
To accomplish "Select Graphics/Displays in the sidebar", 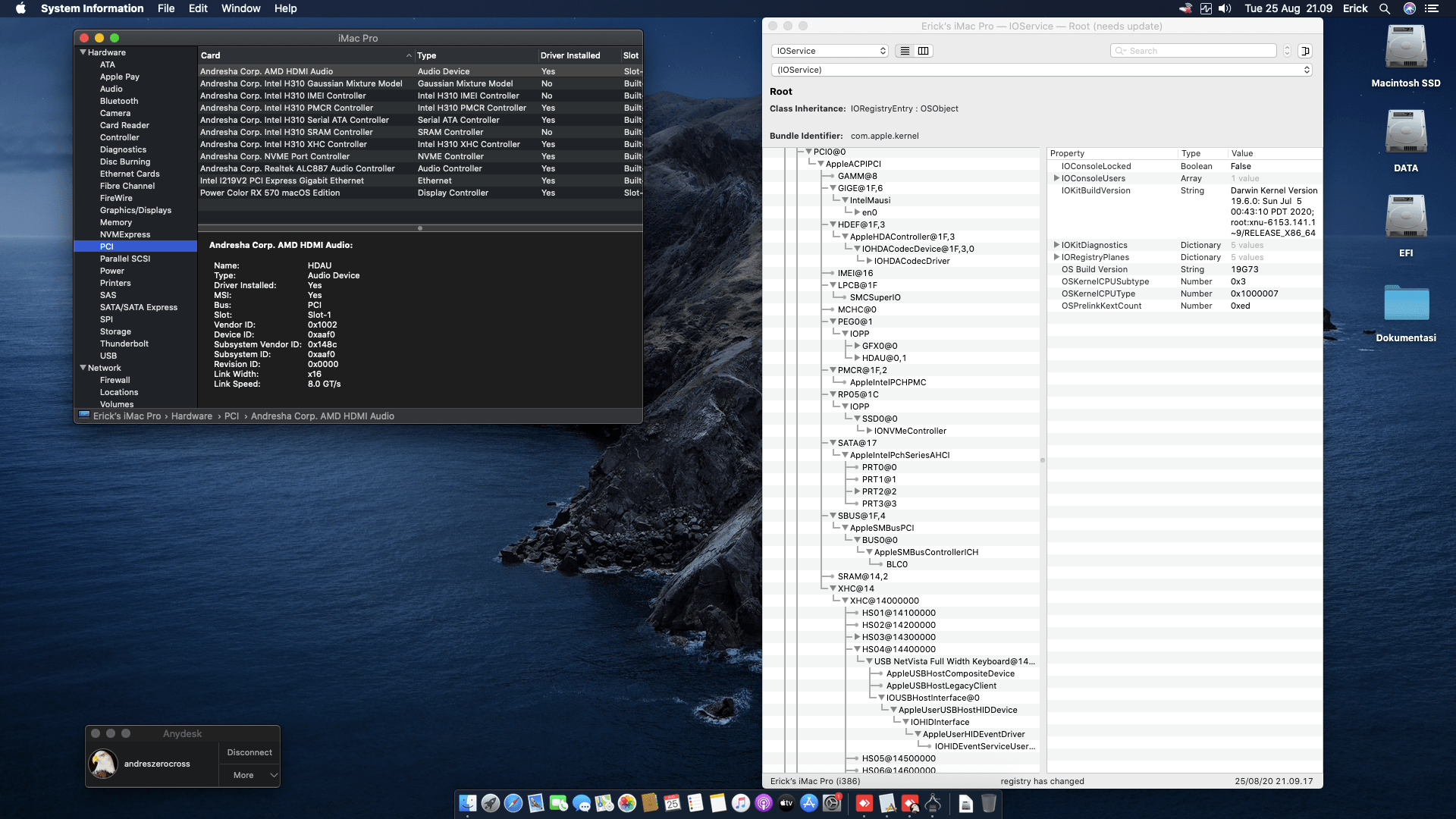I will point(136,210).
